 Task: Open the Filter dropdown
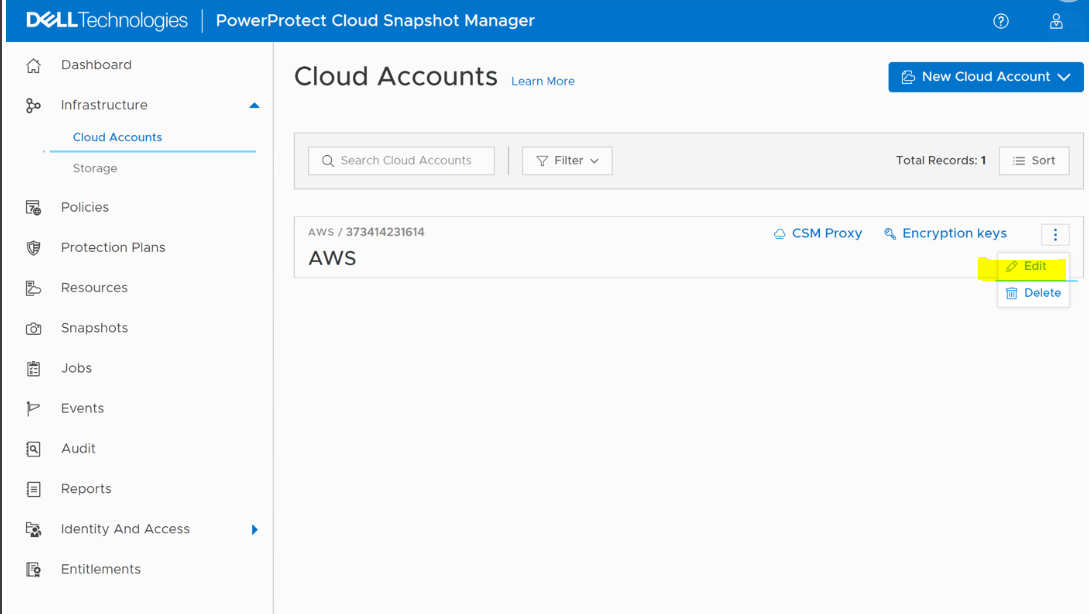point(567,160)
